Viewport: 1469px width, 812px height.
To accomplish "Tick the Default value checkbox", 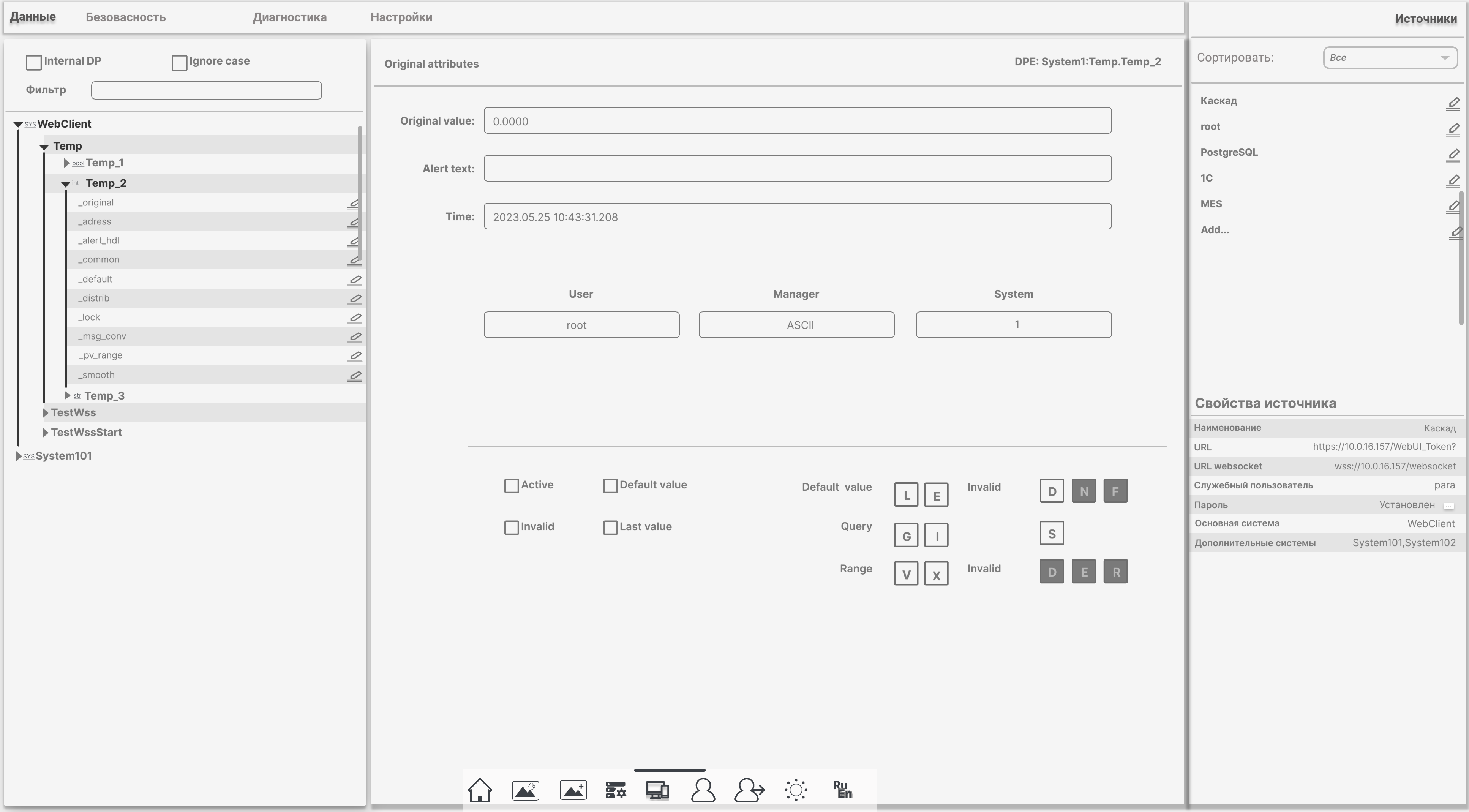I will (610, 486).
